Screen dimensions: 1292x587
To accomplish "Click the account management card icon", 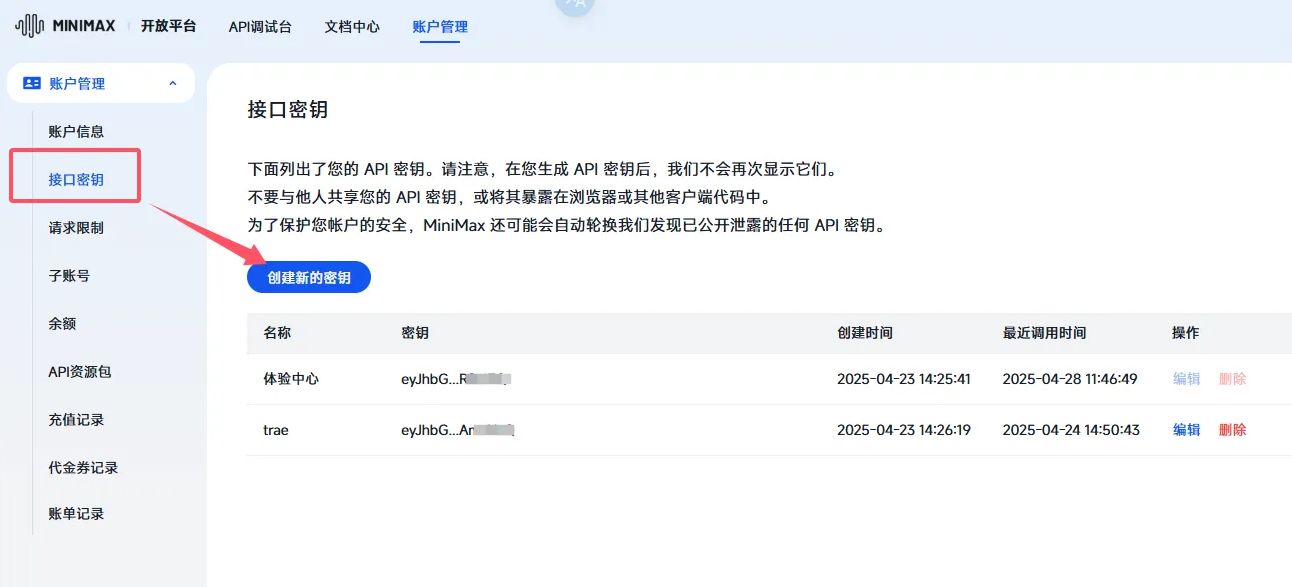I will (32, 84).
